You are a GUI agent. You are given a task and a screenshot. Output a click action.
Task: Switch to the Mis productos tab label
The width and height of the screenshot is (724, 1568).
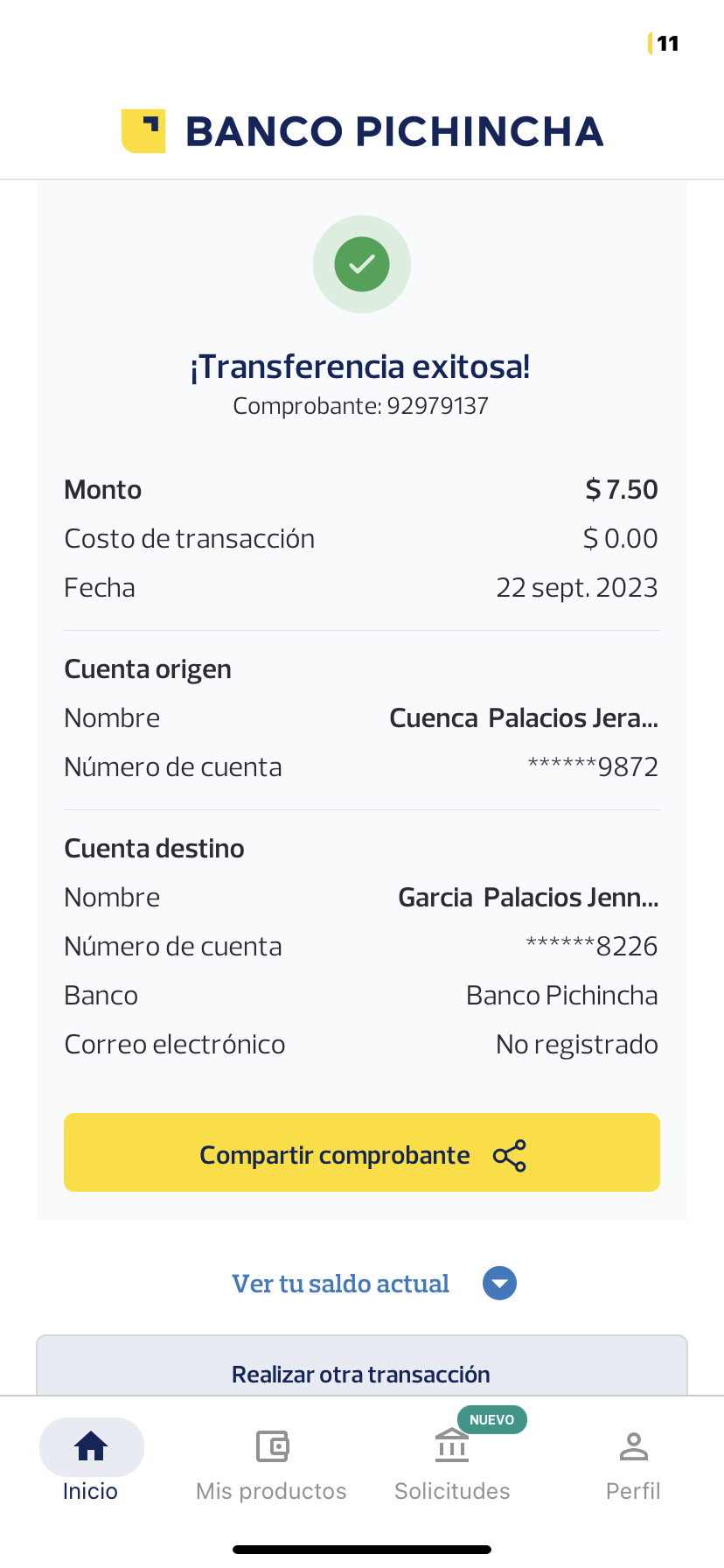pos(271,1491)
